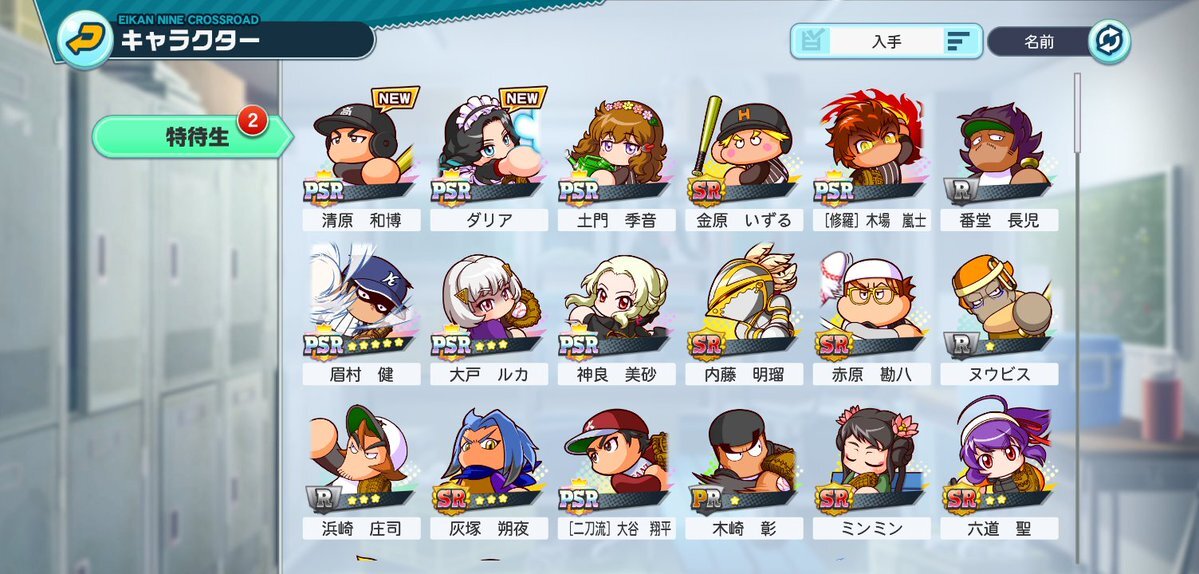1199x574 pixels.
Task: Click the yellow back arrow icon
Action: [85, 40]
